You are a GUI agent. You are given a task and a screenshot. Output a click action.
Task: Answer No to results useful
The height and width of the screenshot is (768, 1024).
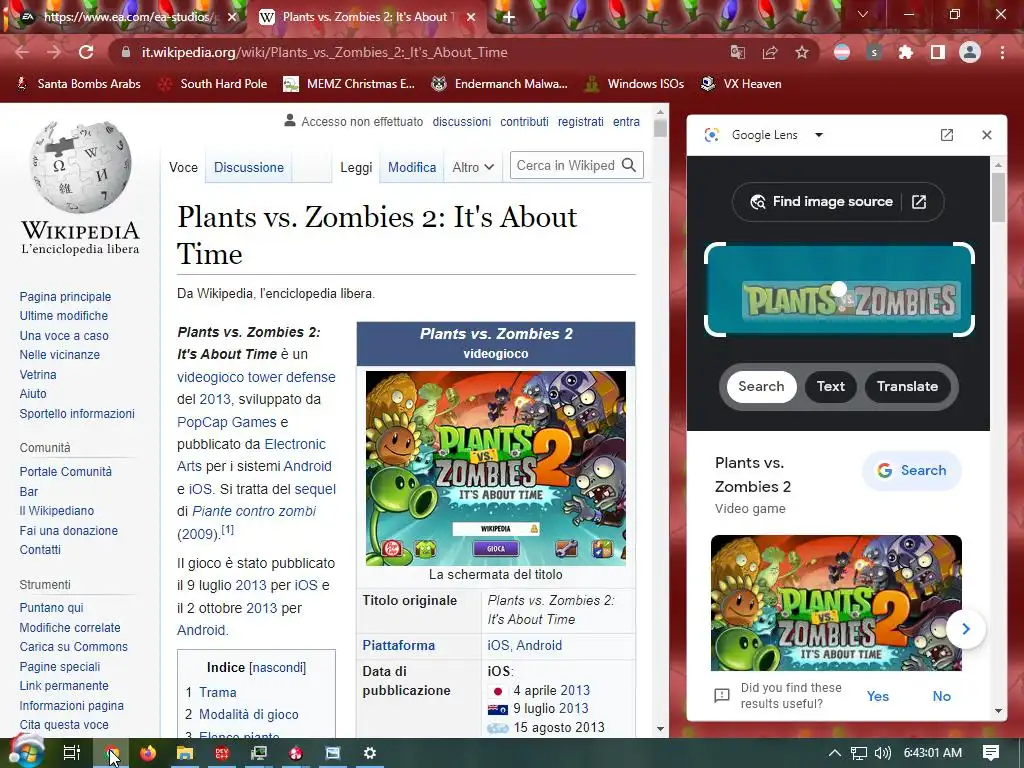pos(942,696)
